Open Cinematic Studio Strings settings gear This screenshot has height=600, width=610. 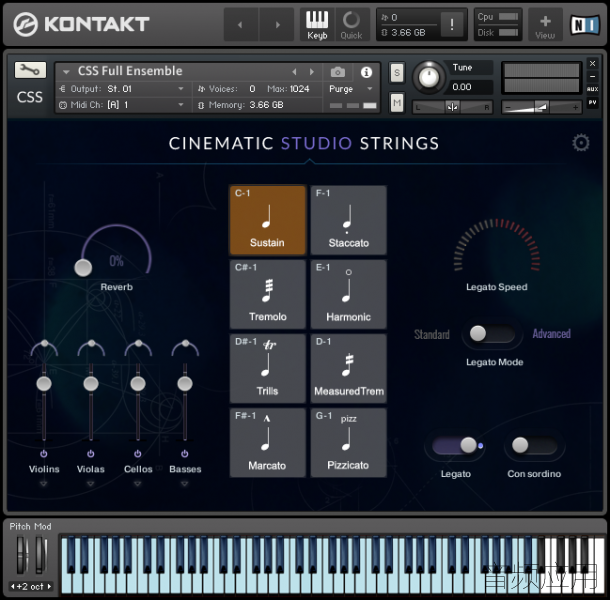point(581,143)
